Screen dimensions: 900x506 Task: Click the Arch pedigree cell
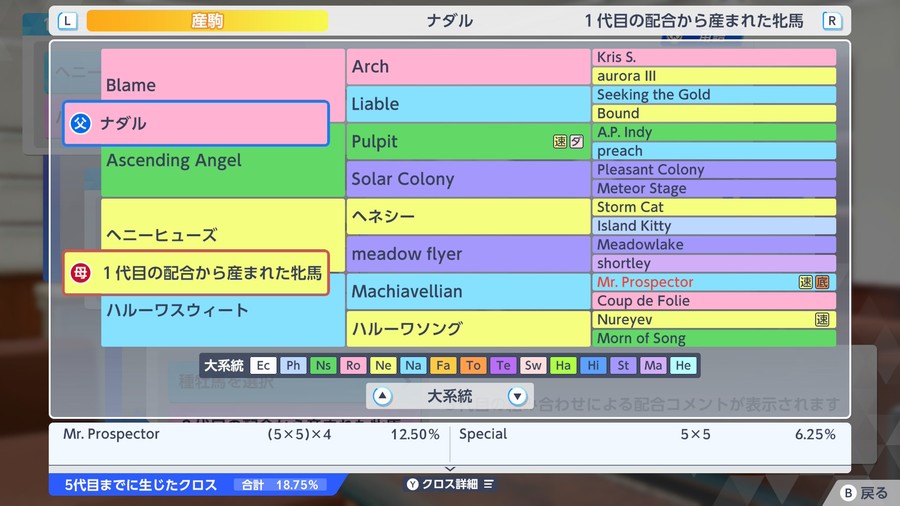click(468, 67)
